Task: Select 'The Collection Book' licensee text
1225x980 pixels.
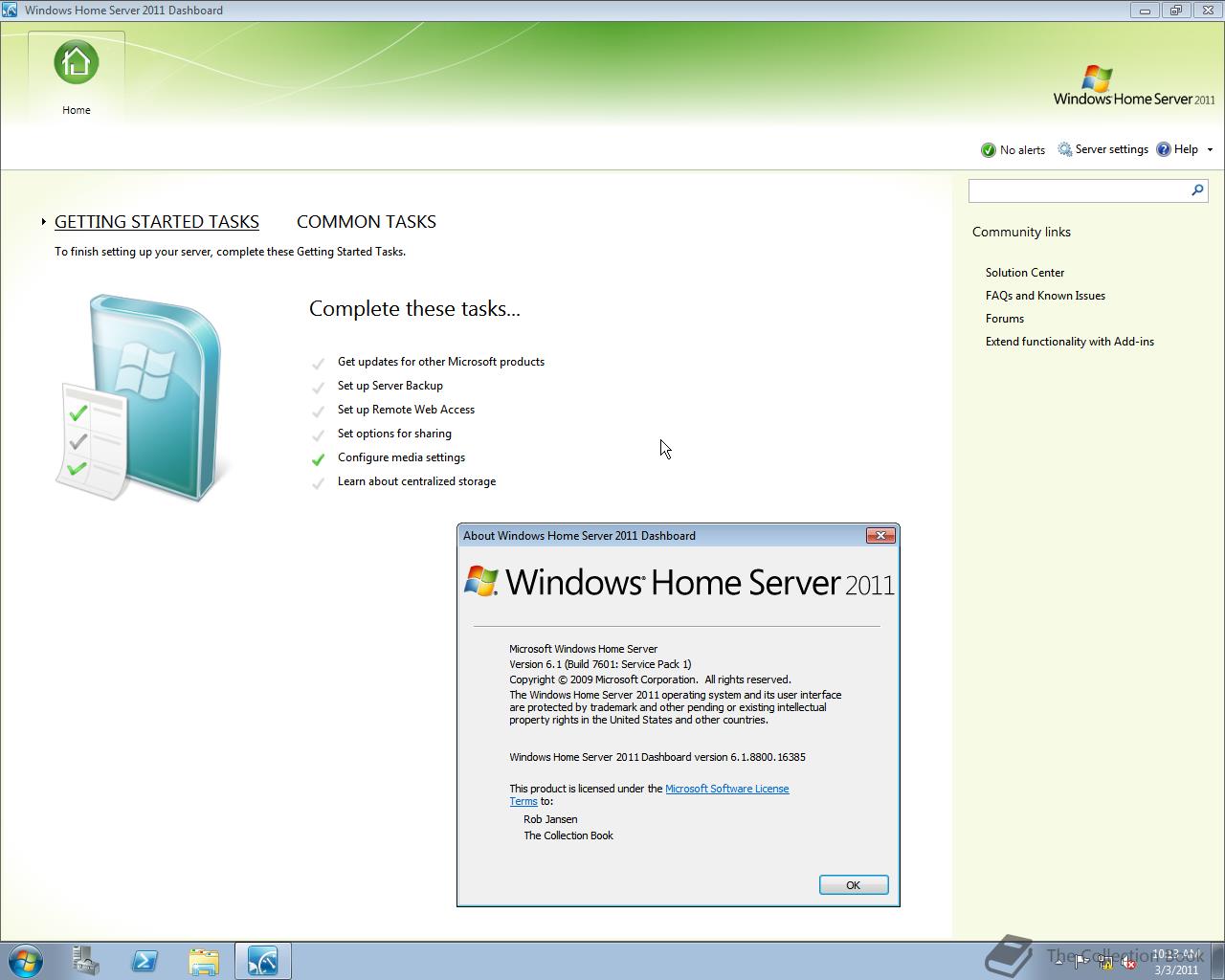Action: (568, 835)
